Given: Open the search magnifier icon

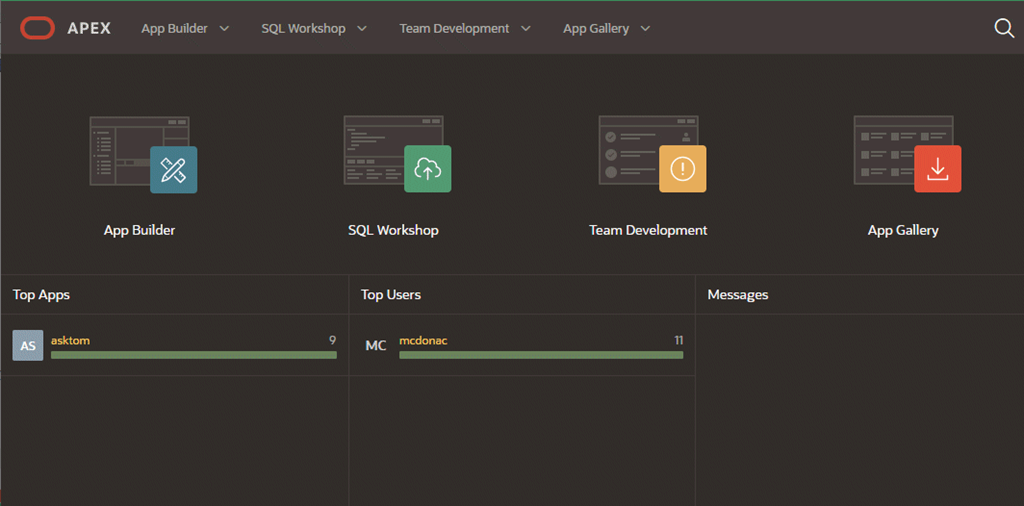Looking at the screenshot, I should click(x=1004, y=28).
